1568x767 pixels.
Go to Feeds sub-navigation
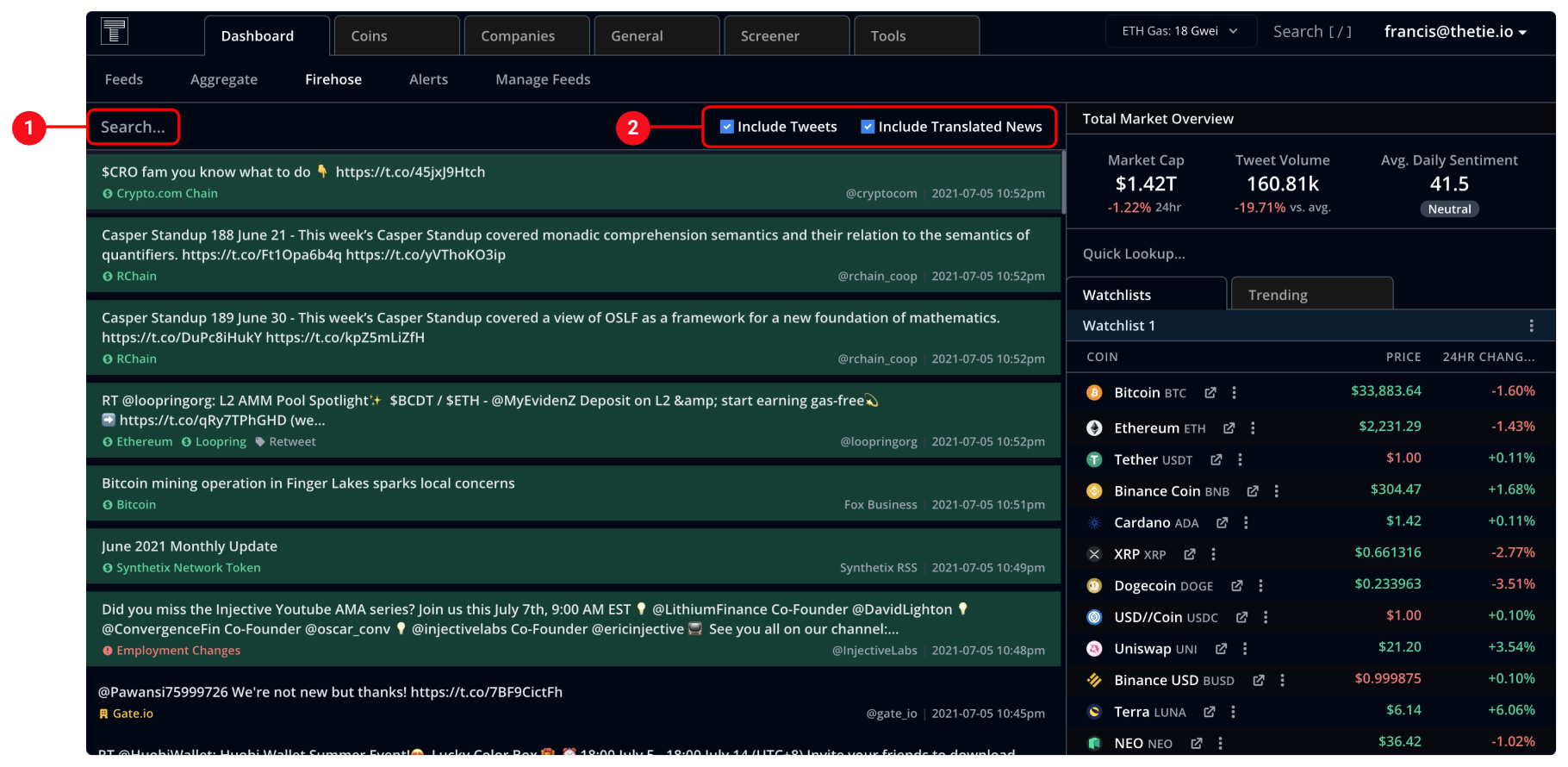(124, 79)
